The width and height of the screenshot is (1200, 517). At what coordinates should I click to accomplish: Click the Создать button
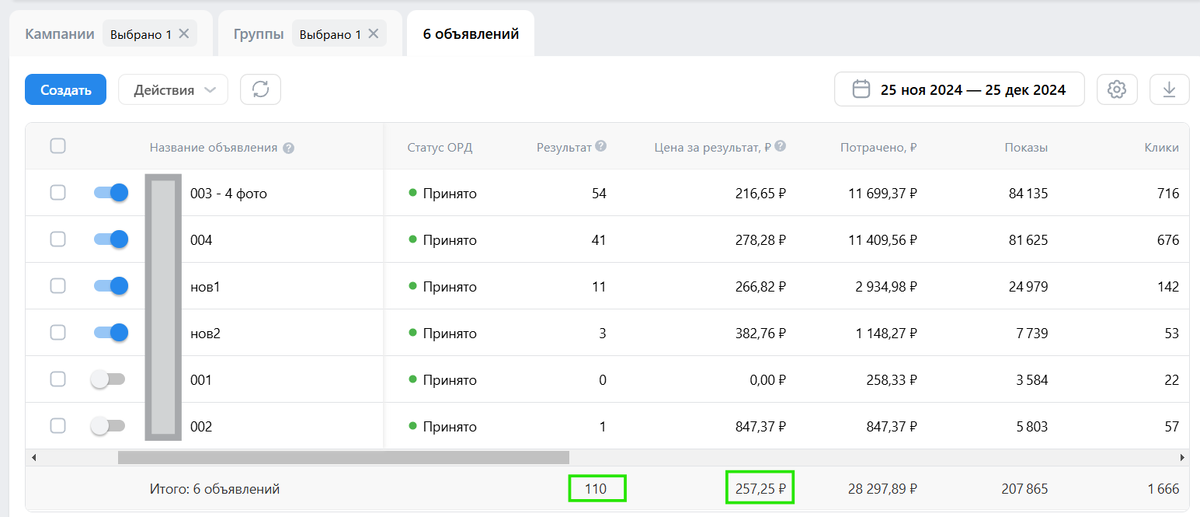(x=66, y=89)
